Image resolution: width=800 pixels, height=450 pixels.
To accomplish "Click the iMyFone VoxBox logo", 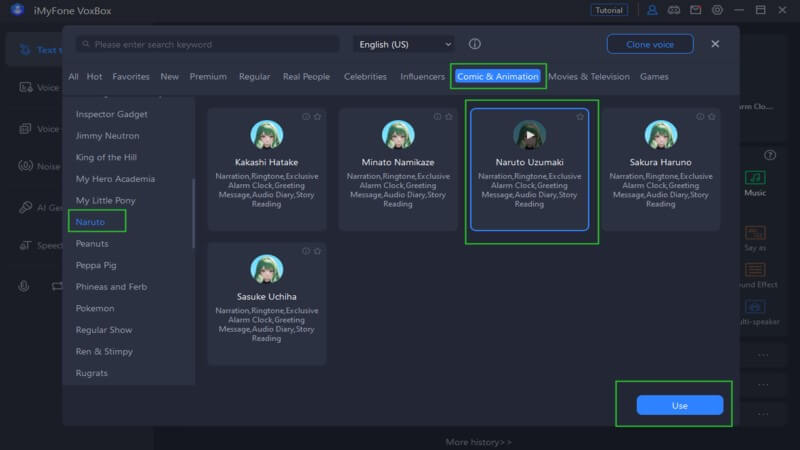I will [17, 10].
